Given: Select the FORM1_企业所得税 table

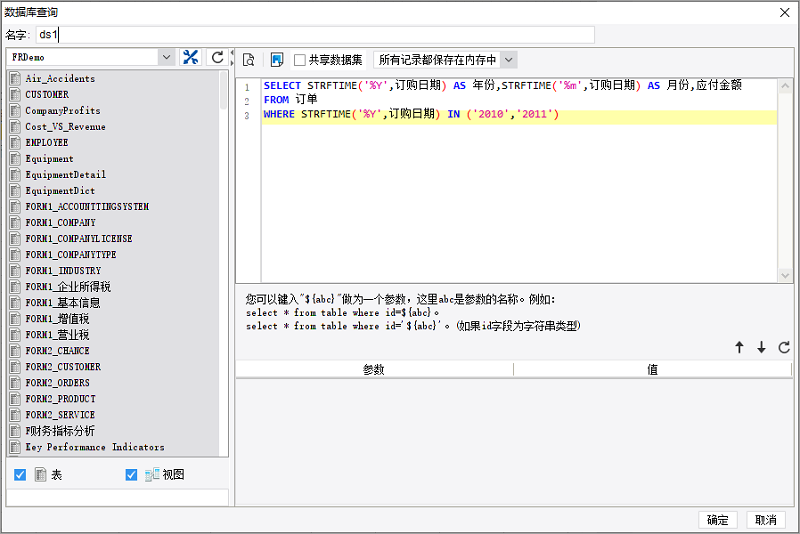Looking at the screenshot, I should pos(68,287).
